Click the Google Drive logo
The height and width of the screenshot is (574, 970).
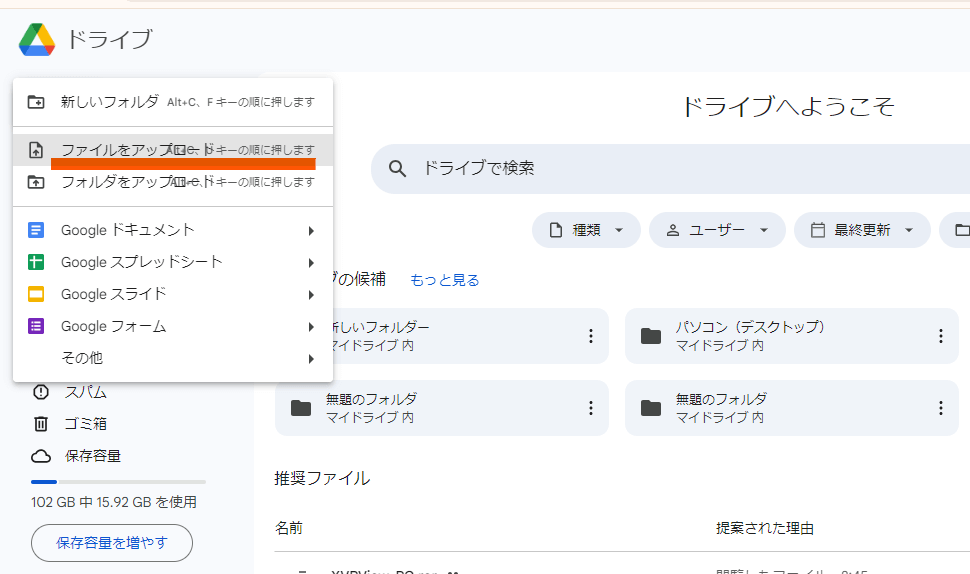[37, 40]
